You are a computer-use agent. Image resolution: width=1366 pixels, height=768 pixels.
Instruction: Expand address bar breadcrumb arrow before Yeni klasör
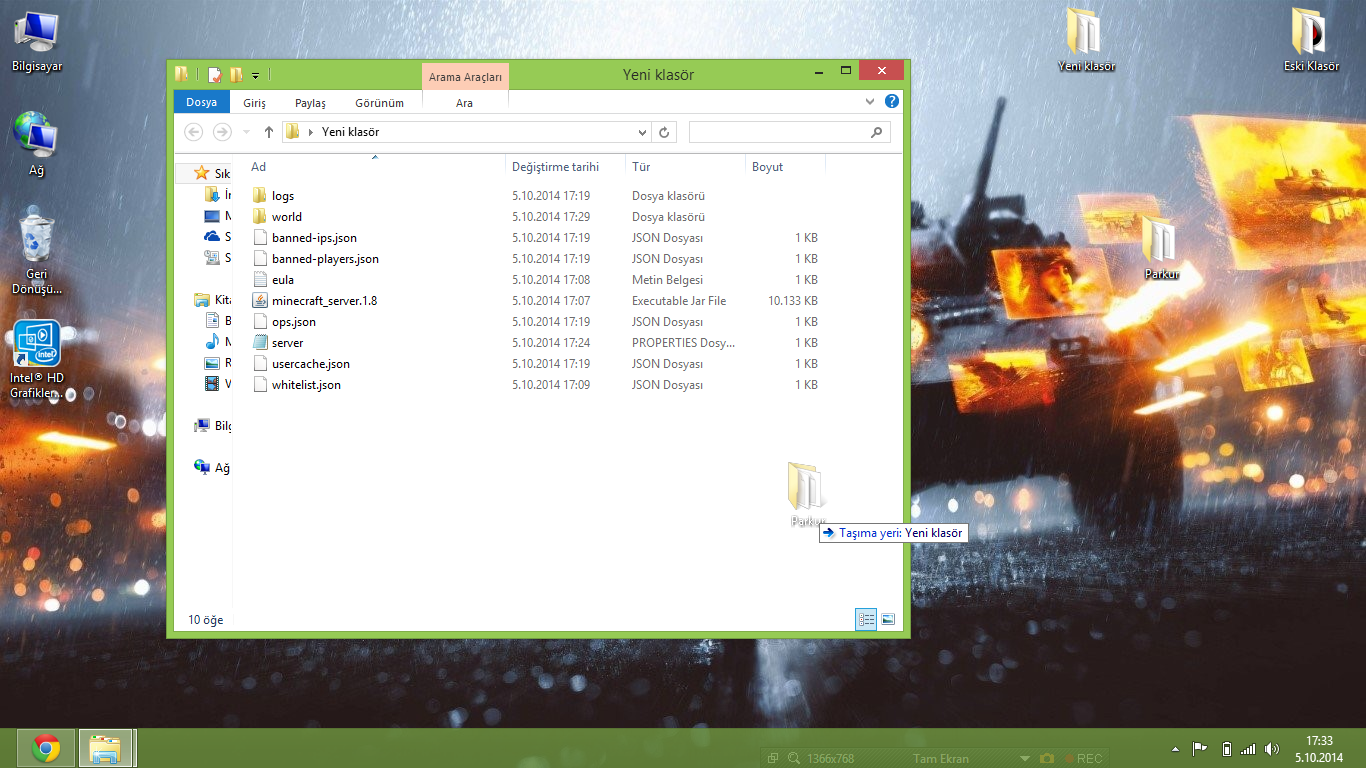click(x=311, y=132)
